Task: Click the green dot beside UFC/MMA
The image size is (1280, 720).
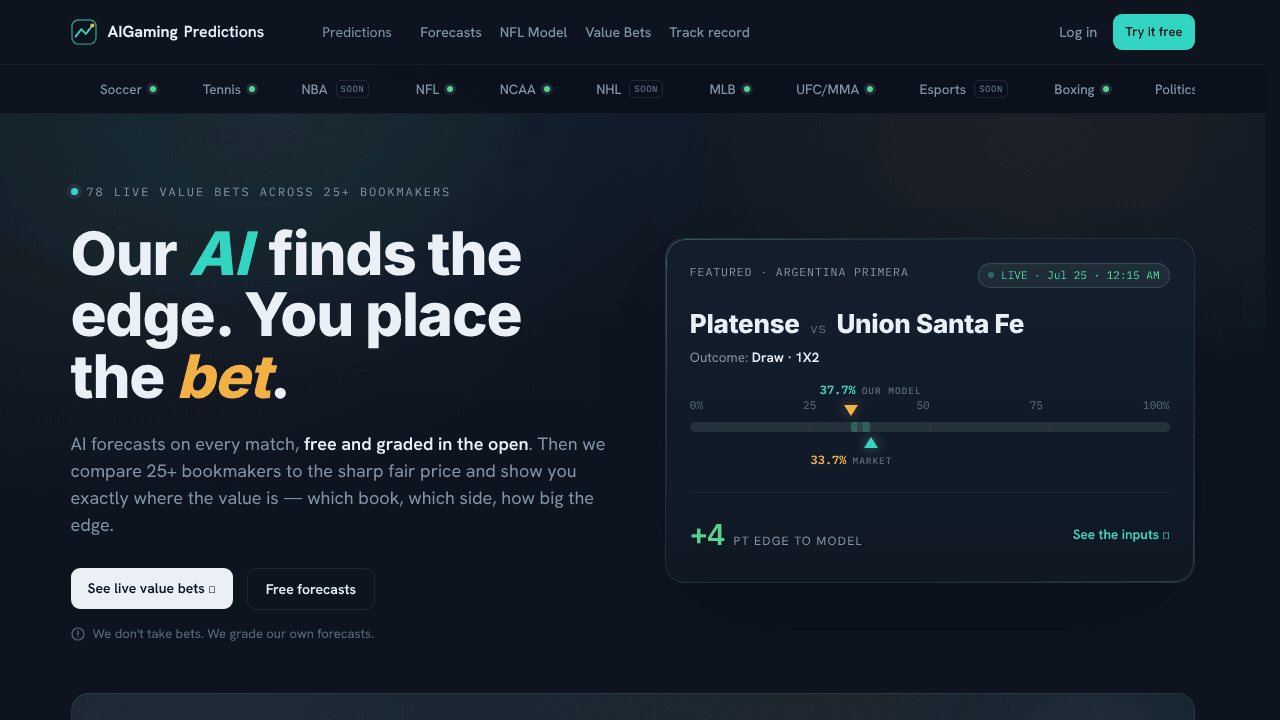Action: click(870, 89)
